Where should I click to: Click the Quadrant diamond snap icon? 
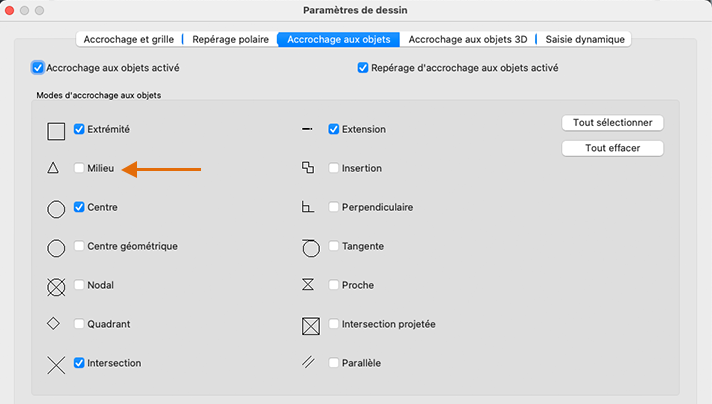coord(54,324)
